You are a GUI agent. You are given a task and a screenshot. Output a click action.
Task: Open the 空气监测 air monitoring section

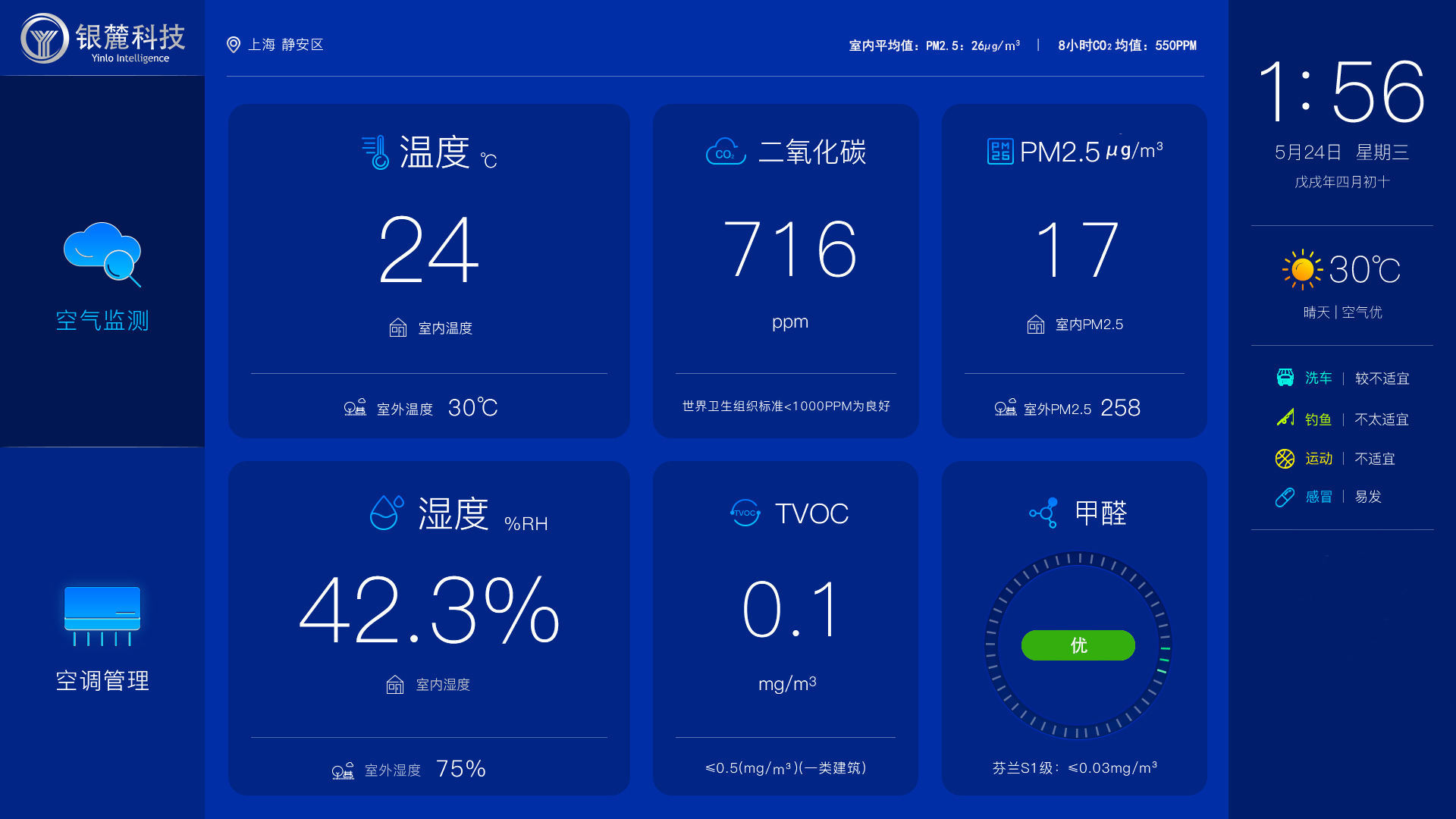pos(102,262)
